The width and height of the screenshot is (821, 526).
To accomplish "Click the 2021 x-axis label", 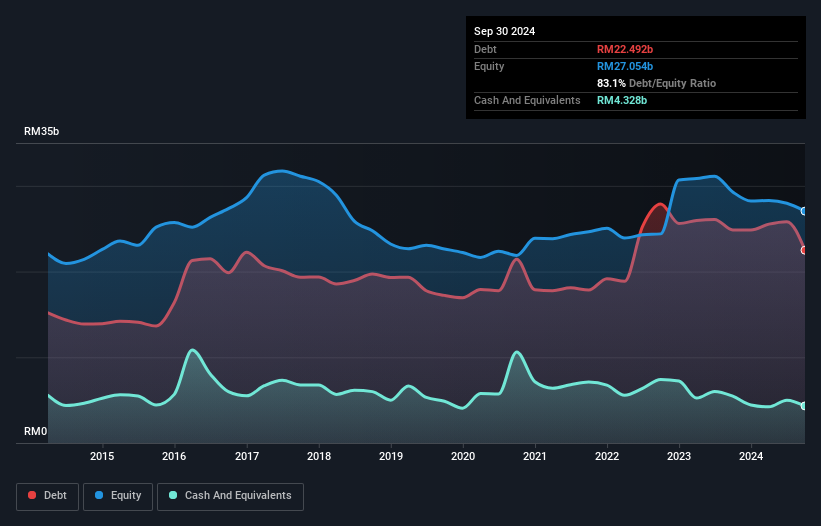I will pyautogui.click(x=535, y=456).
